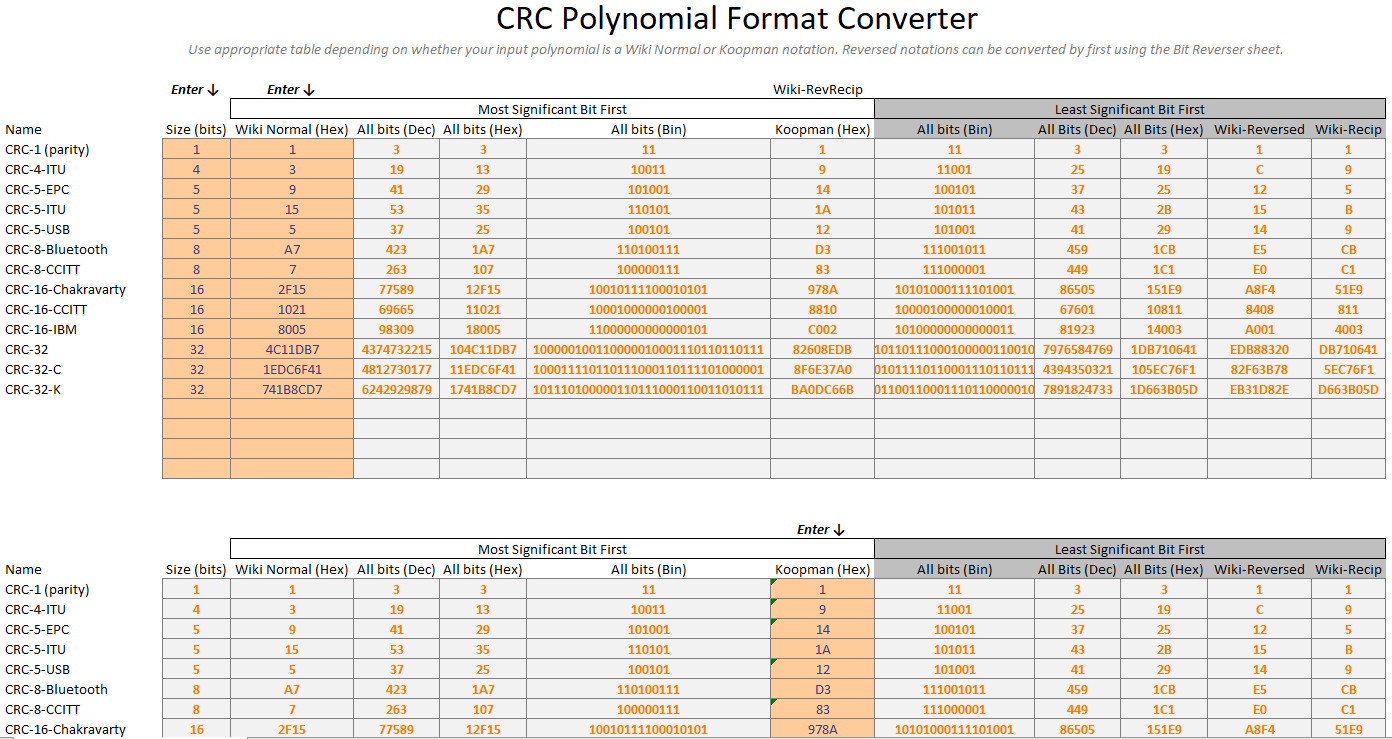This screenshot has height=739, width=1392.
Task: Click the page title 'CRC Polynomial Format Converter'
Action: pos(735,19)
